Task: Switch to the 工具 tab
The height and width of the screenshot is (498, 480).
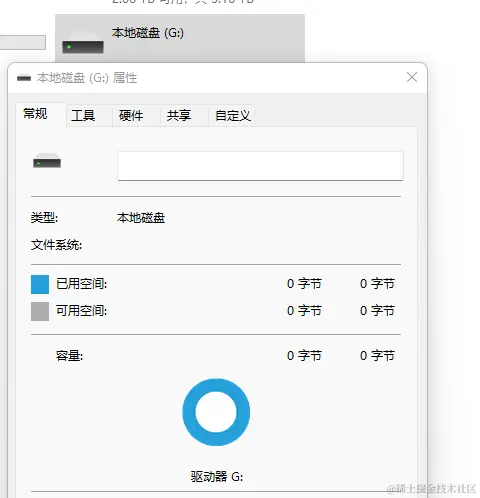Action: pyautogui.click(x=89, y=116)
